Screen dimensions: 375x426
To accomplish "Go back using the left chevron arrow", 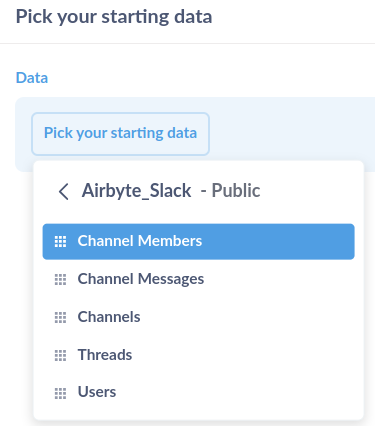I will (63, 192).
